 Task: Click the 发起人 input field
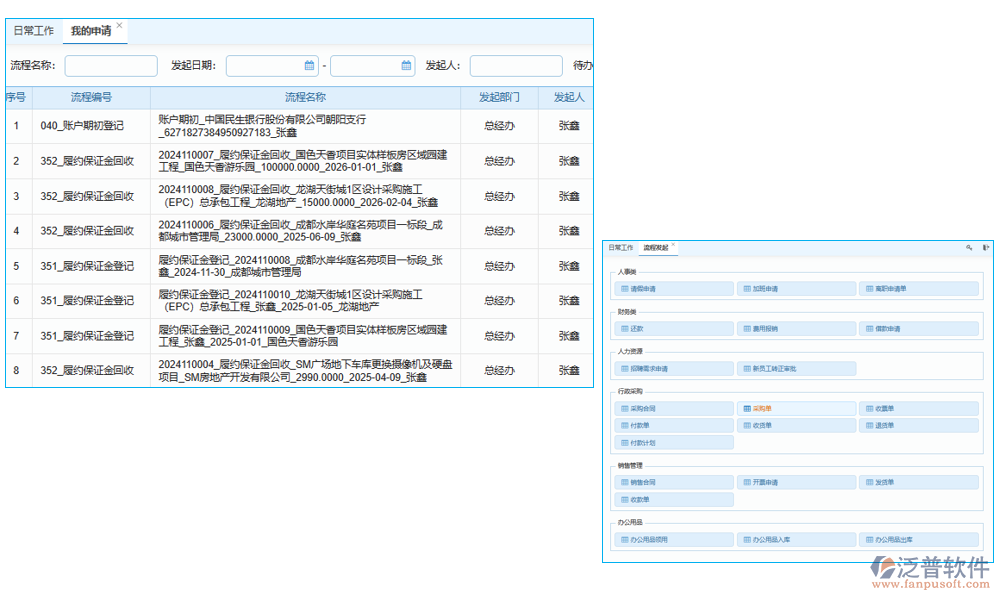[516, 66]
